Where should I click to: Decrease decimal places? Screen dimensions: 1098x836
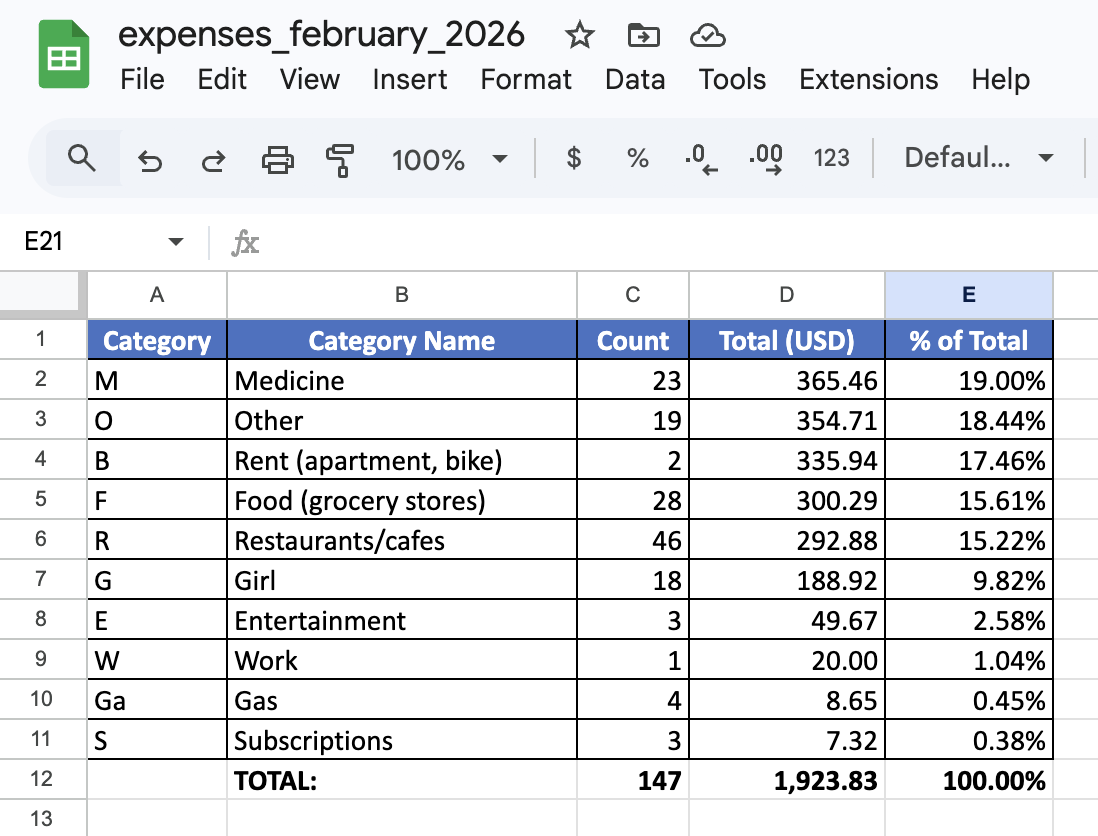(702, 159)
